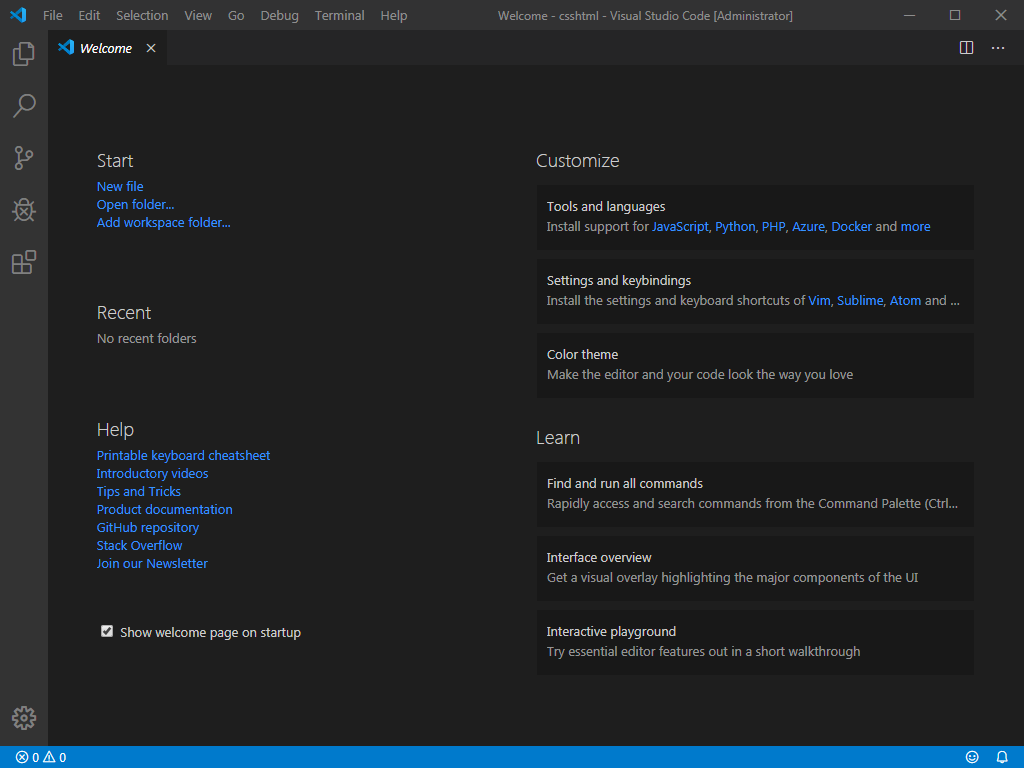The width and height of the screenshot is (1024, 768).
Task: Click the warnings count in status bar
Action: point(55,758)
